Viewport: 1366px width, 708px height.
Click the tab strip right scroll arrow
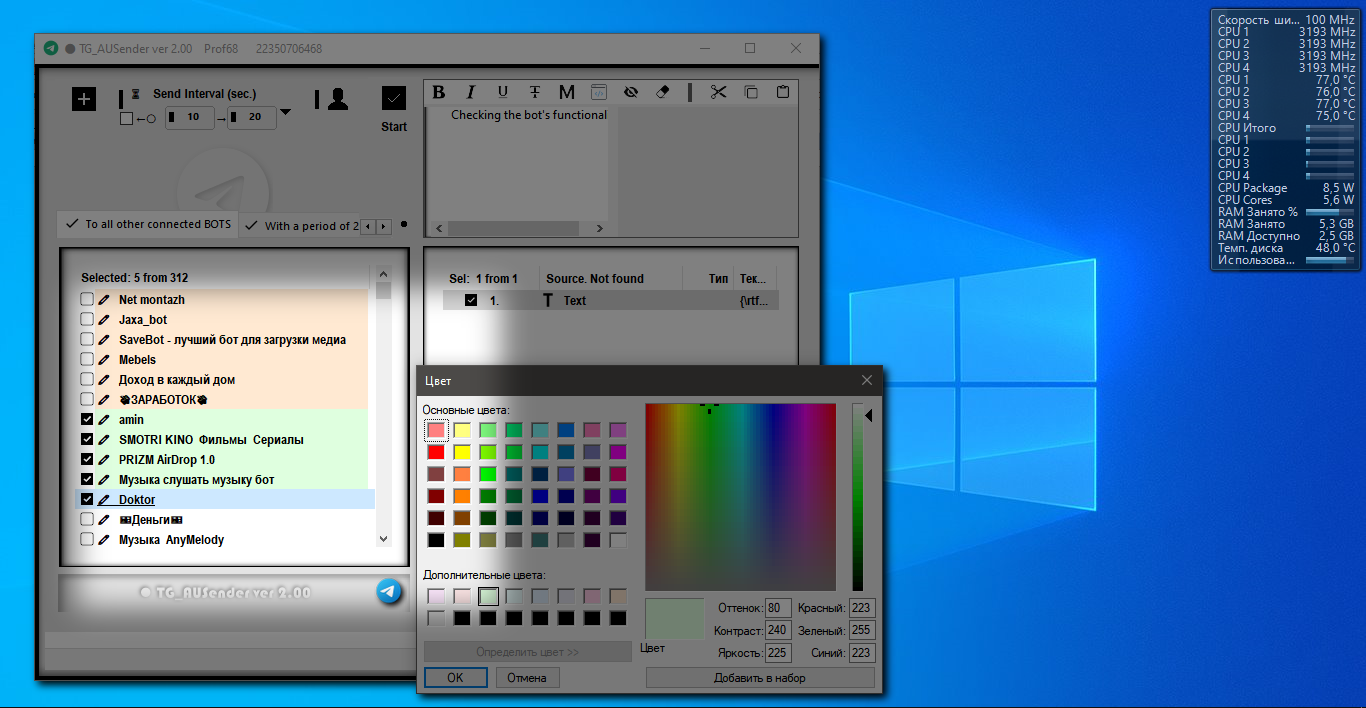(383, 227)
